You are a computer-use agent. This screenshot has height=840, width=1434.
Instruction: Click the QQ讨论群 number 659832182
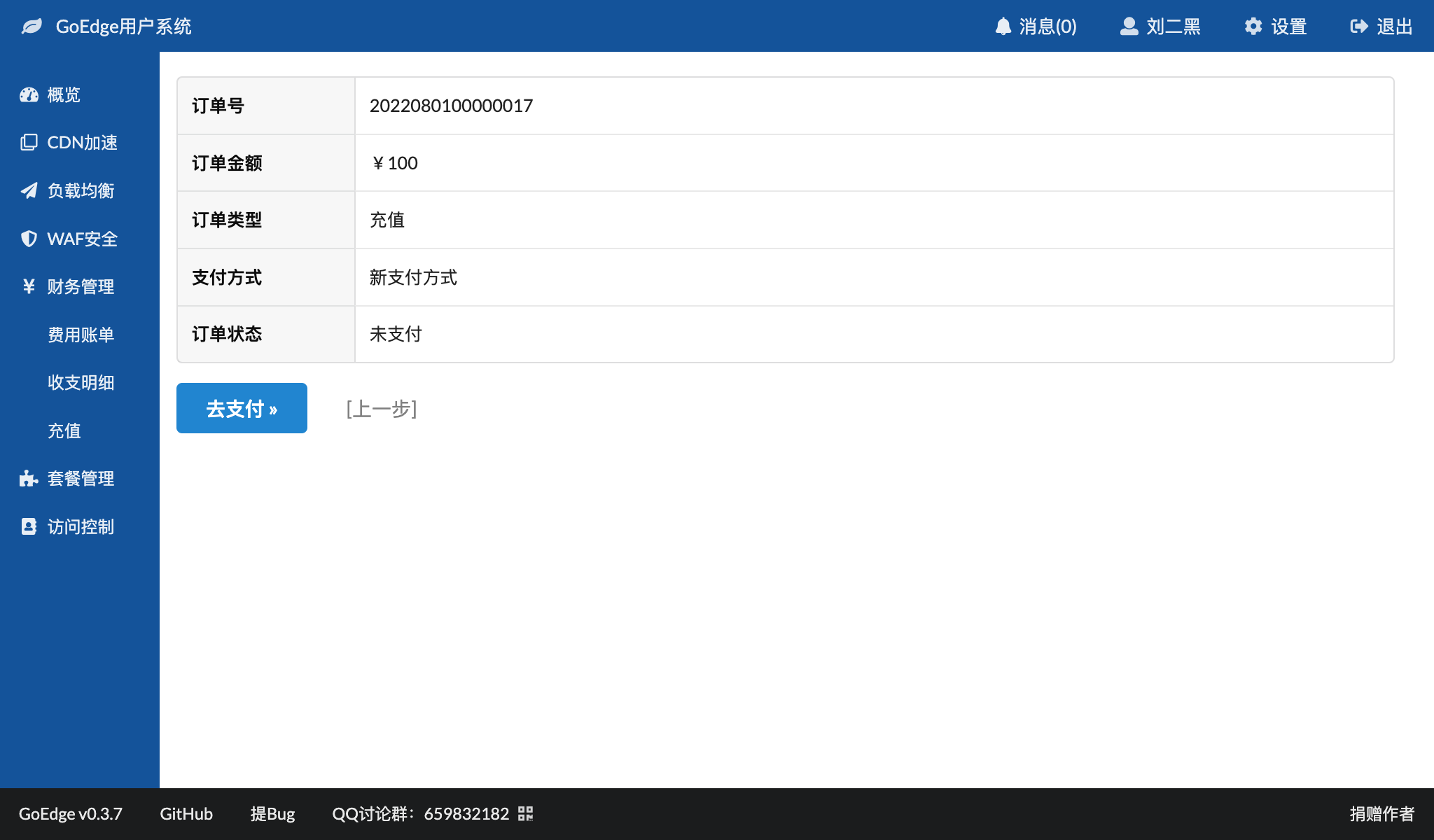466,813
